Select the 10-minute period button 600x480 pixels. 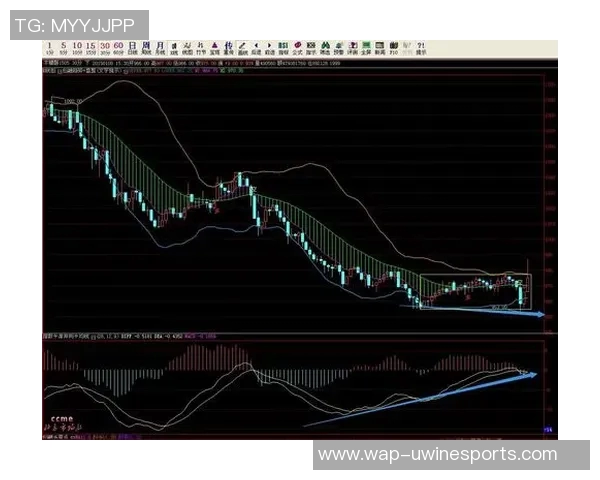pos(77,48)
